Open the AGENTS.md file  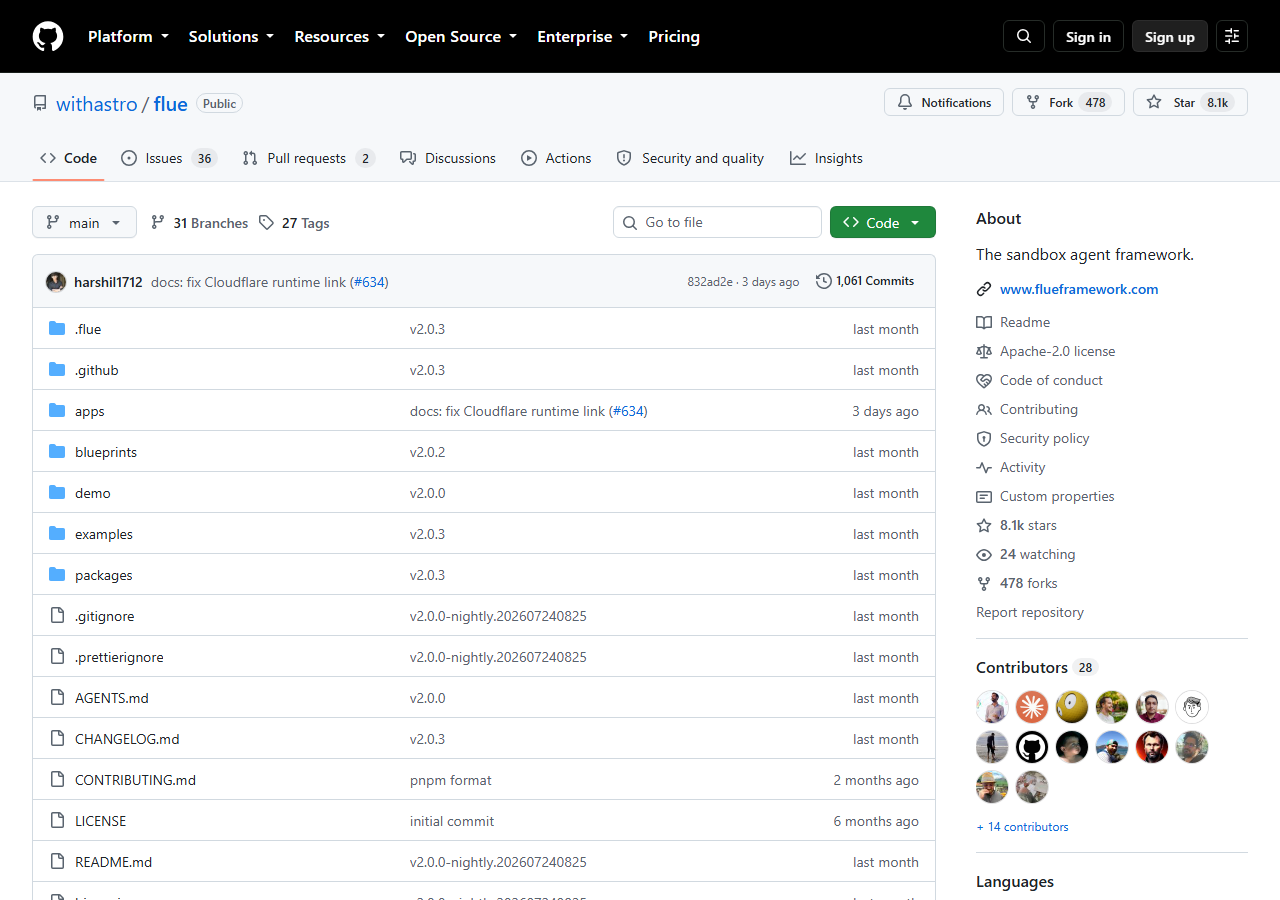[x=112, y=698]
